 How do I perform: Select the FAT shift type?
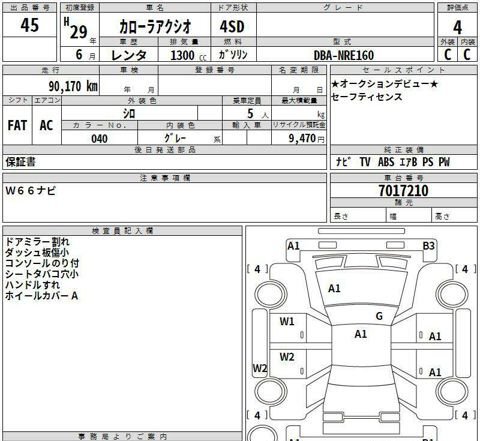point(17,126)
